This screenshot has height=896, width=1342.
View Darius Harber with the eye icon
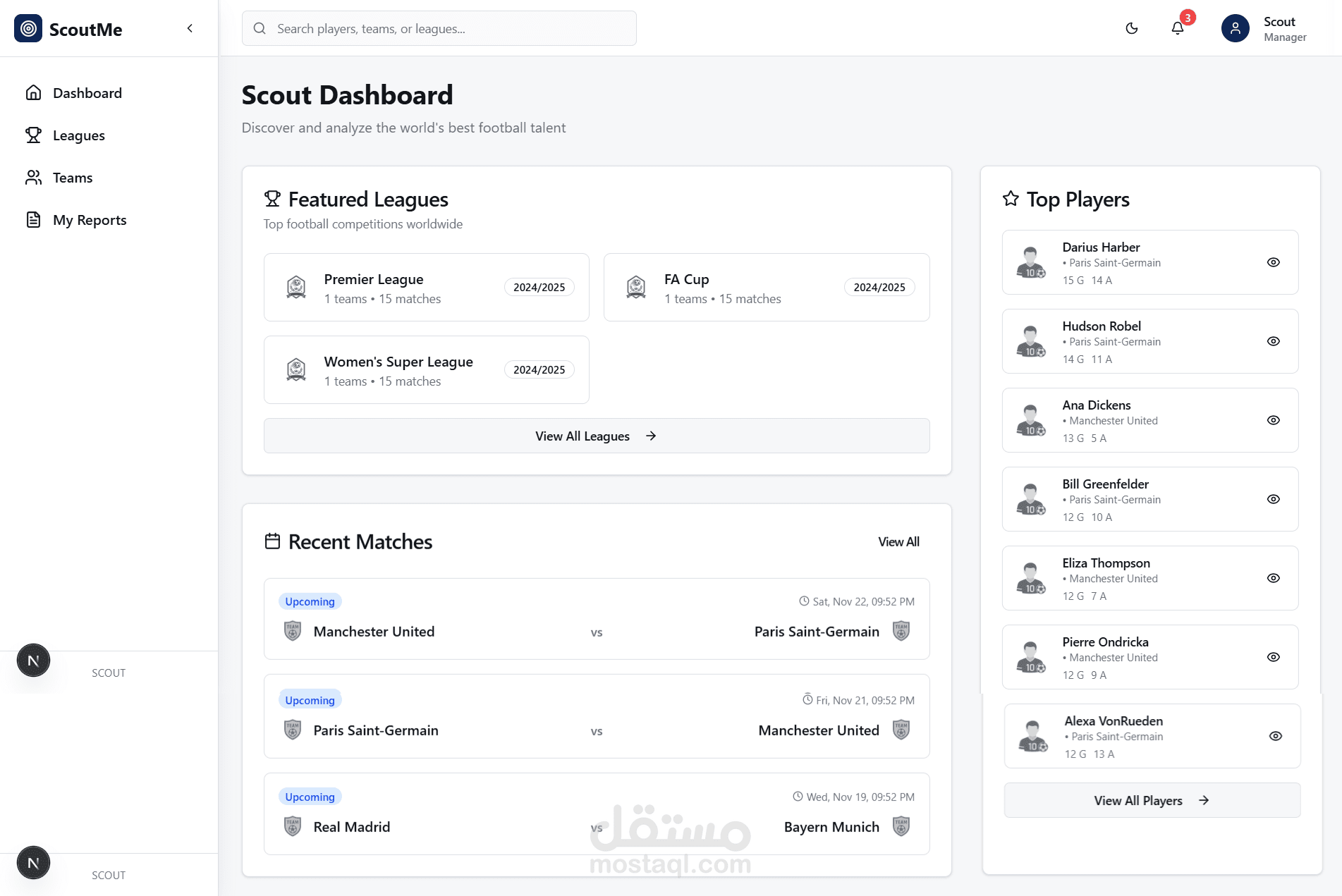[x=1274, y=262]
